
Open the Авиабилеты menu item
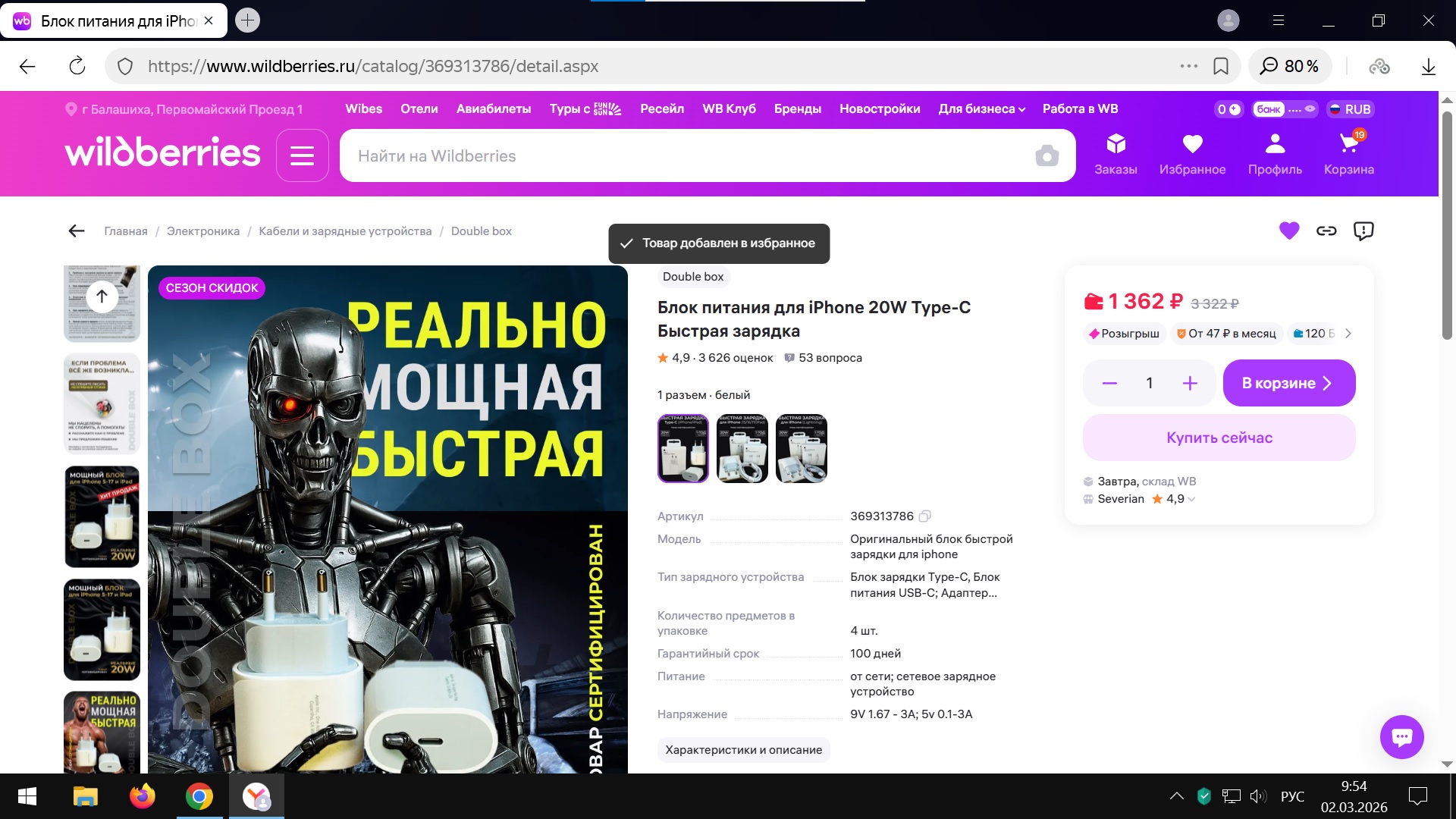point(493,108)
